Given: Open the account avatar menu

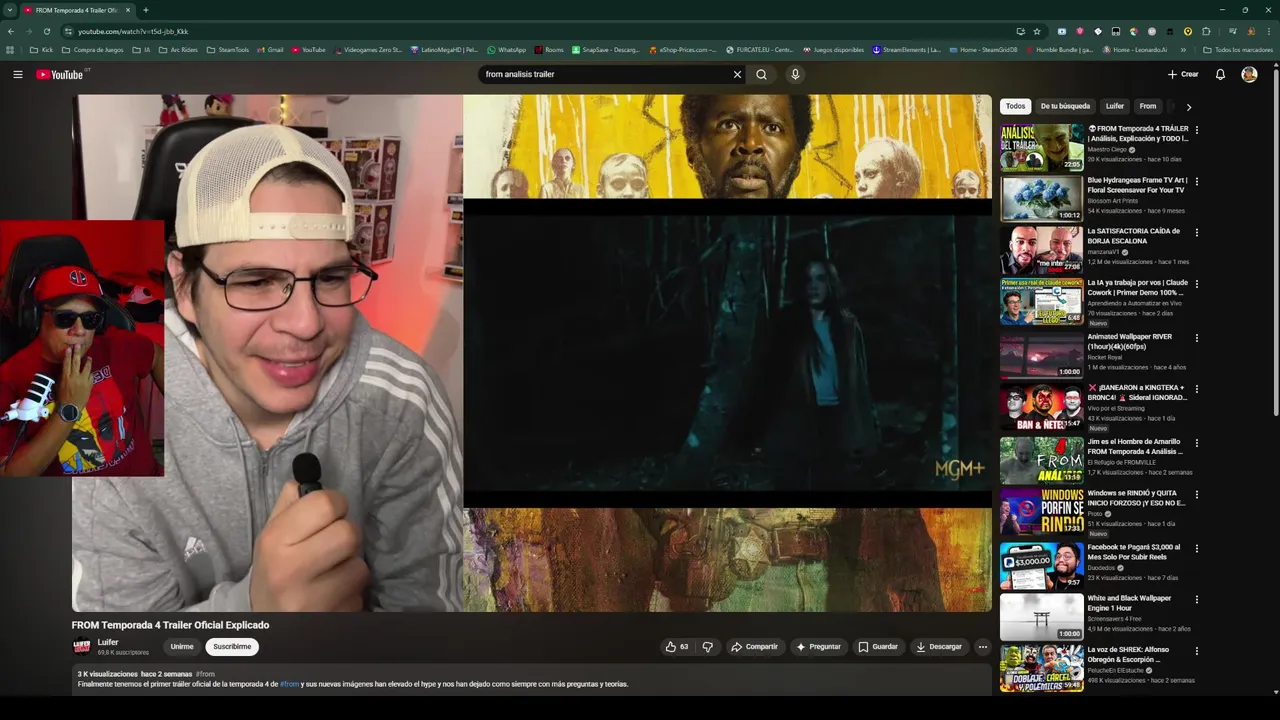Looking at the screenshot, I should (x=1249, y=74).
